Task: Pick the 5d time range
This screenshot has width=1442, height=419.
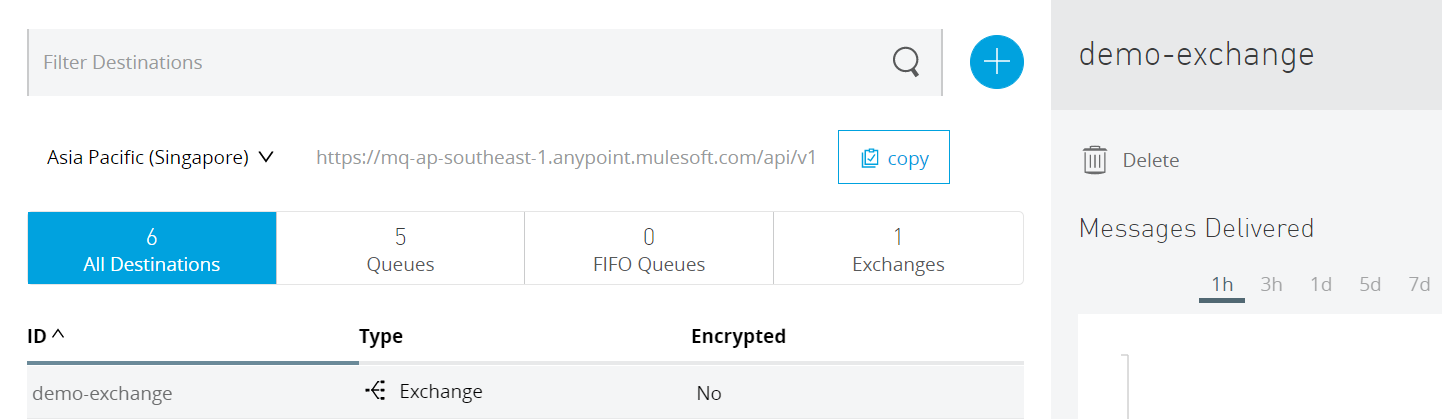Action: click(x=1370, y=284)
